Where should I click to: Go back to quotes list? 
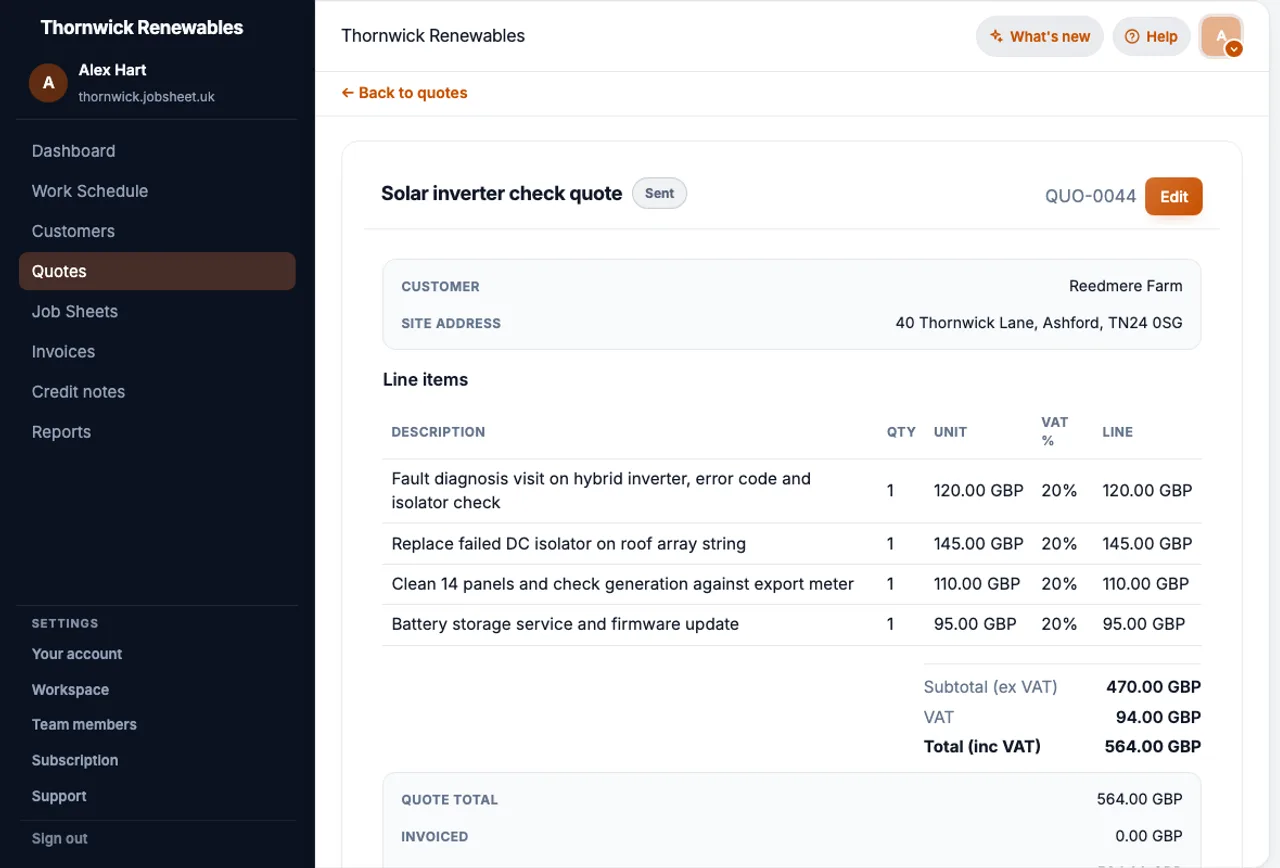[x=404, y=93]
